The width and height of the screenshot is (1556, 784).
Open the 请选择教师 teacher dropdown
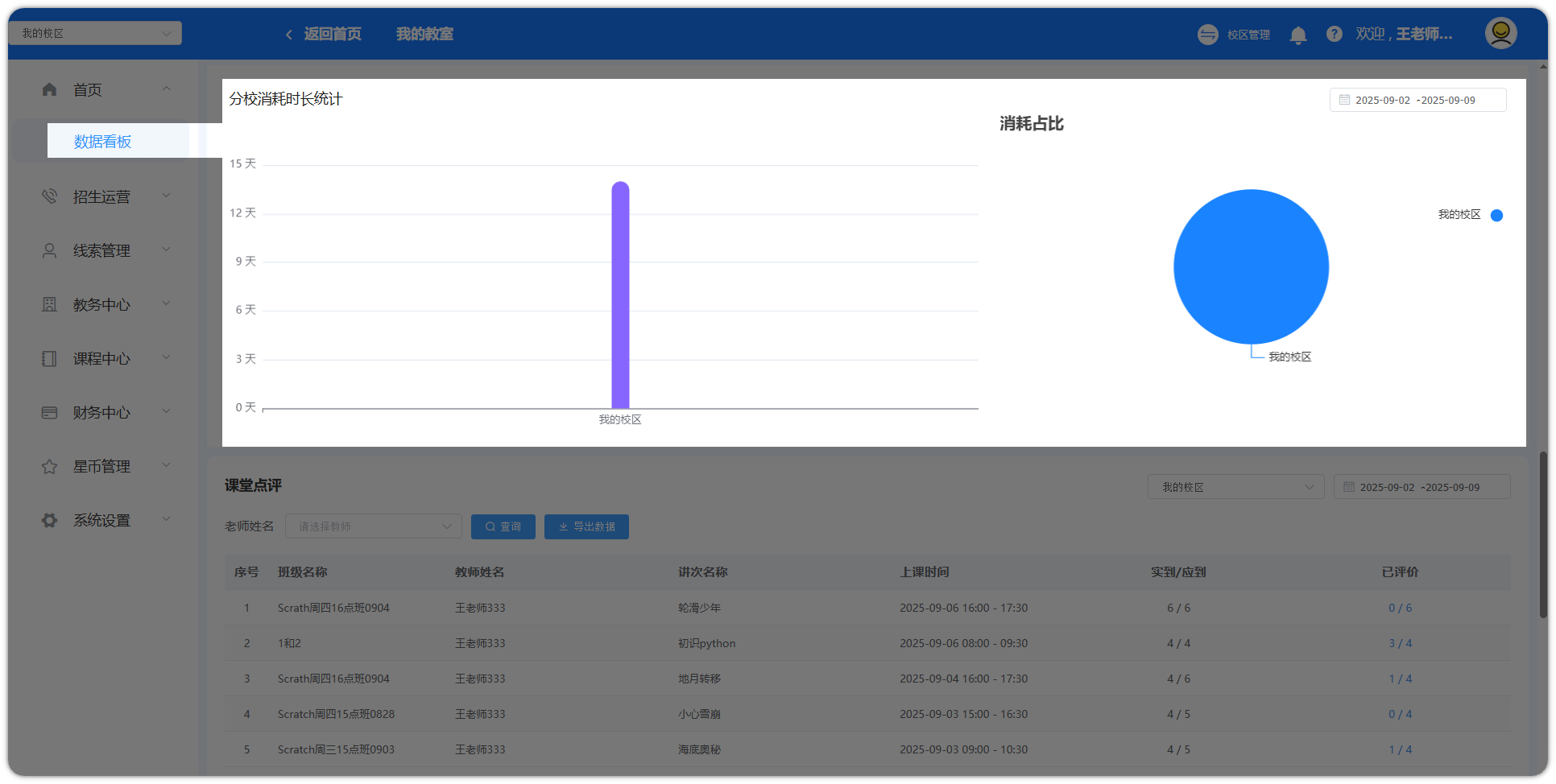pos(373,526)
